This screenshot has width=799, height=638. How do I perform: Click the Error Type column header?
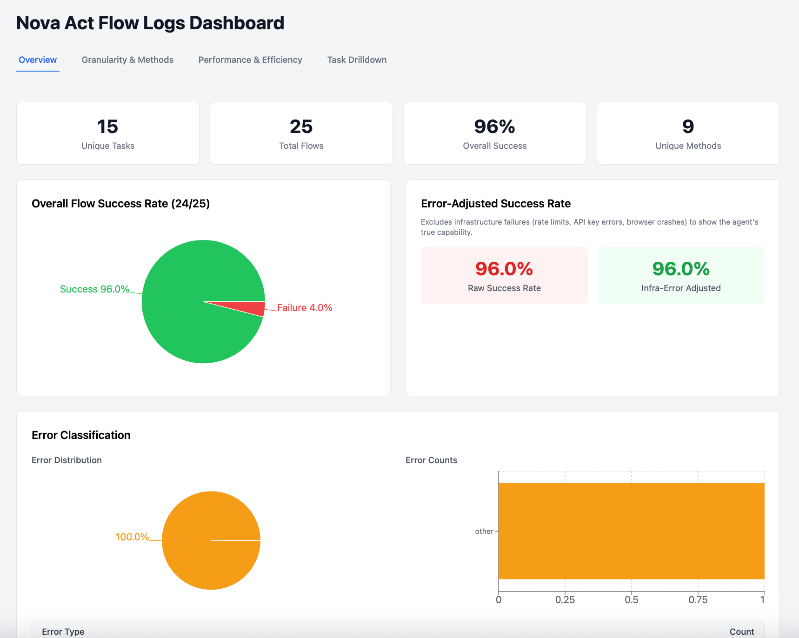(x=63, y=631)
